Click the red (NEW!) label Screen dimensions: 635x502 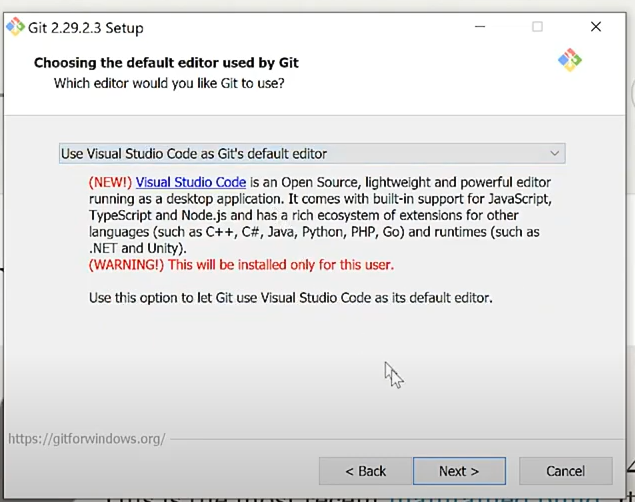click(111, 182)
